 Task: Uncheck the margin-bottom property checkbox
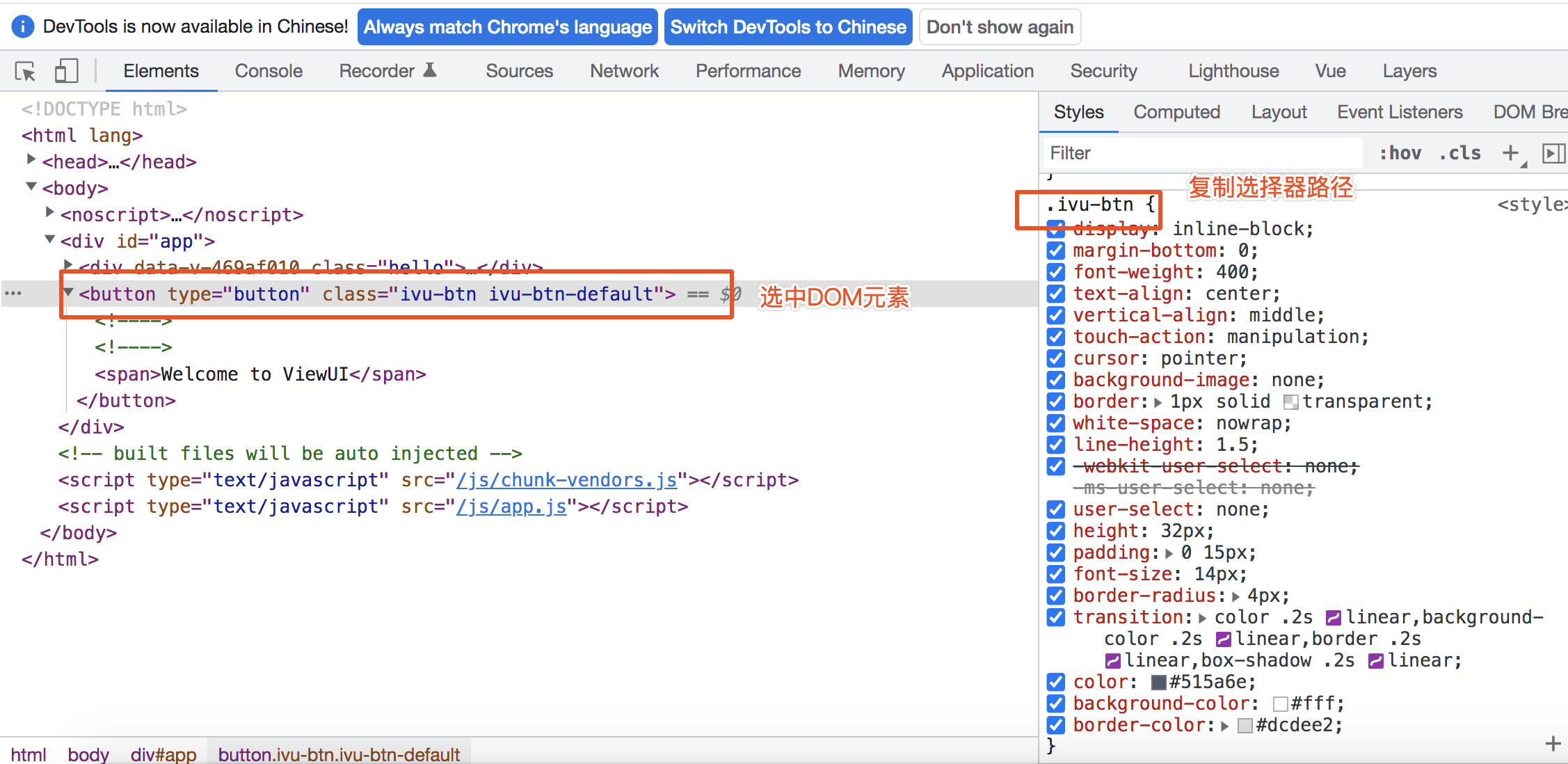coord(1056,251)
